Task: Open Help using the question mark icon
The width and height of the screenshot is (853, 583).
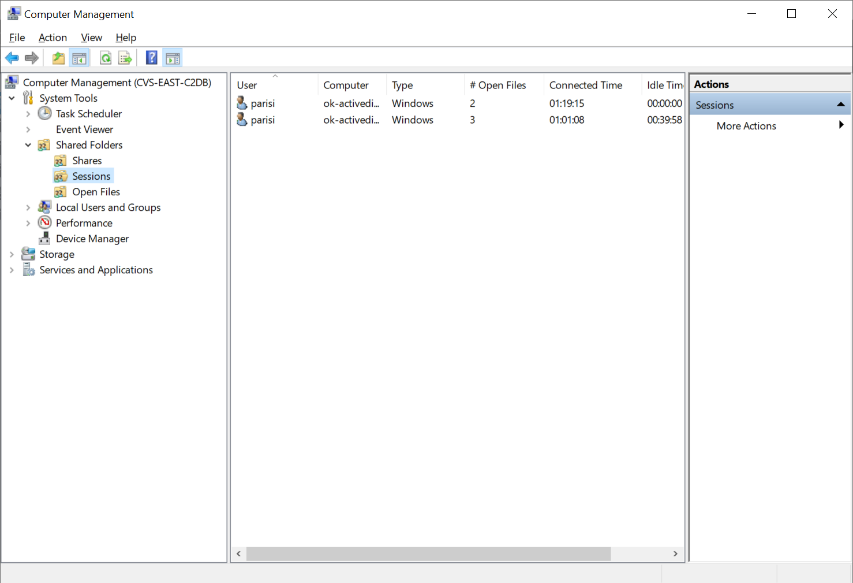Action: coord(152,58)
